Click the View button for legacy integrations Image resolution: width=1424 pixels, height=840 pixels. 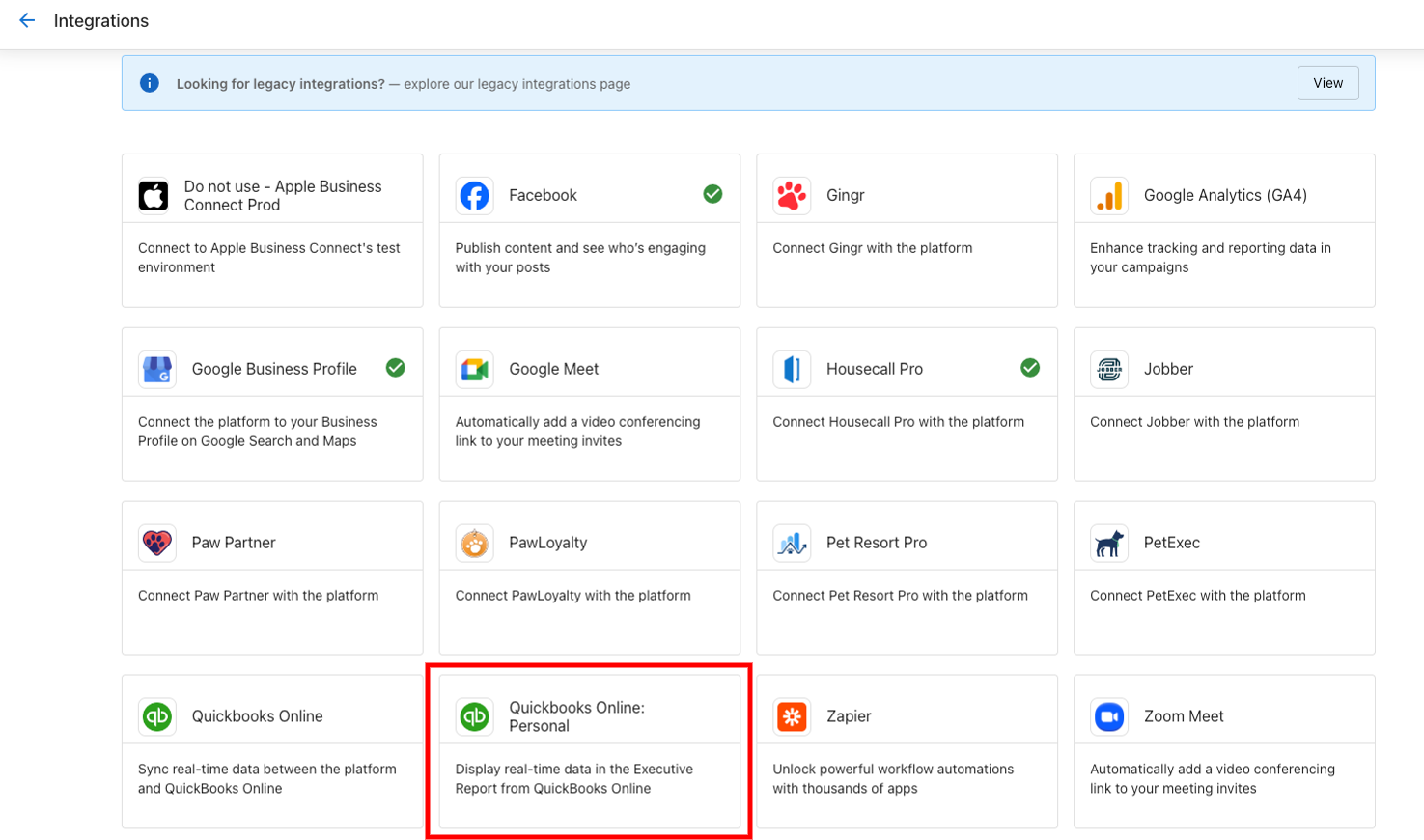(1327, 83)
